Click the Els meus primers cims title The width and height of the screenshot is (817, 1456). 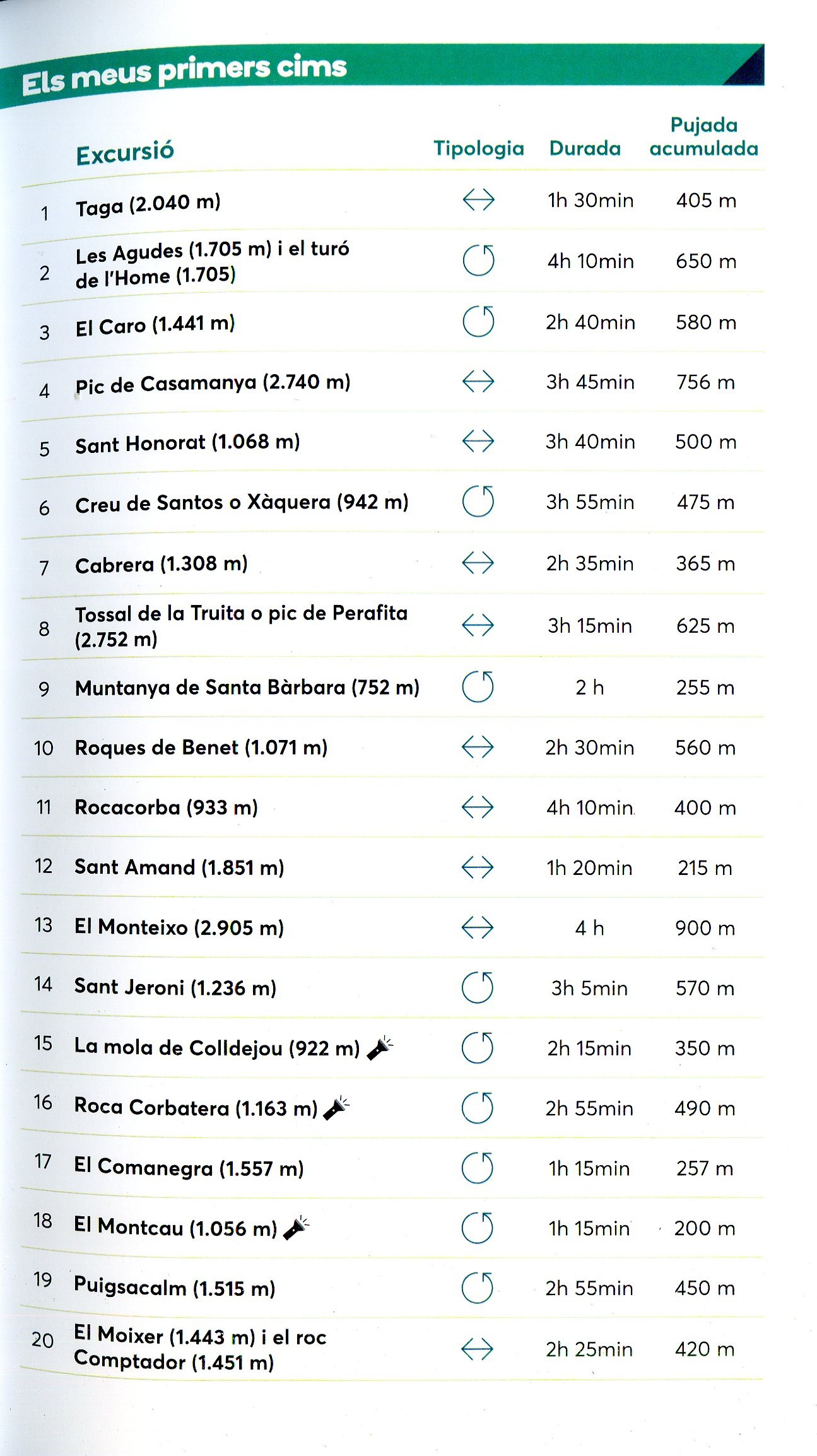[x=184, y=73]
